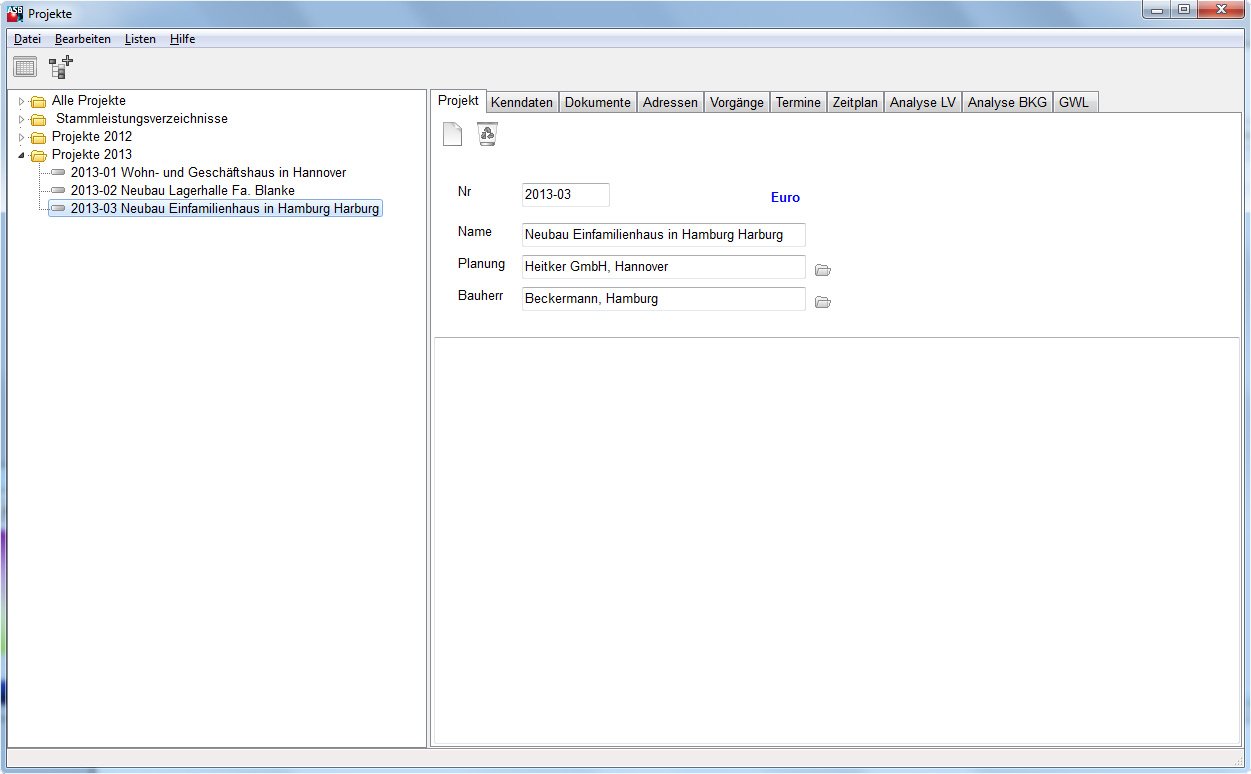
Task: Click item icon of project 2013-01
Action: (x=58, y=173)
